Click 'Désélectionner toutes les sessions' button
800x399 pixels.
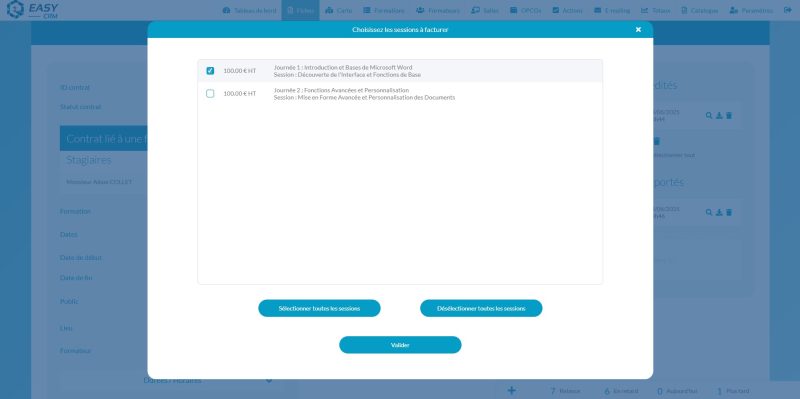pos(481,308)
